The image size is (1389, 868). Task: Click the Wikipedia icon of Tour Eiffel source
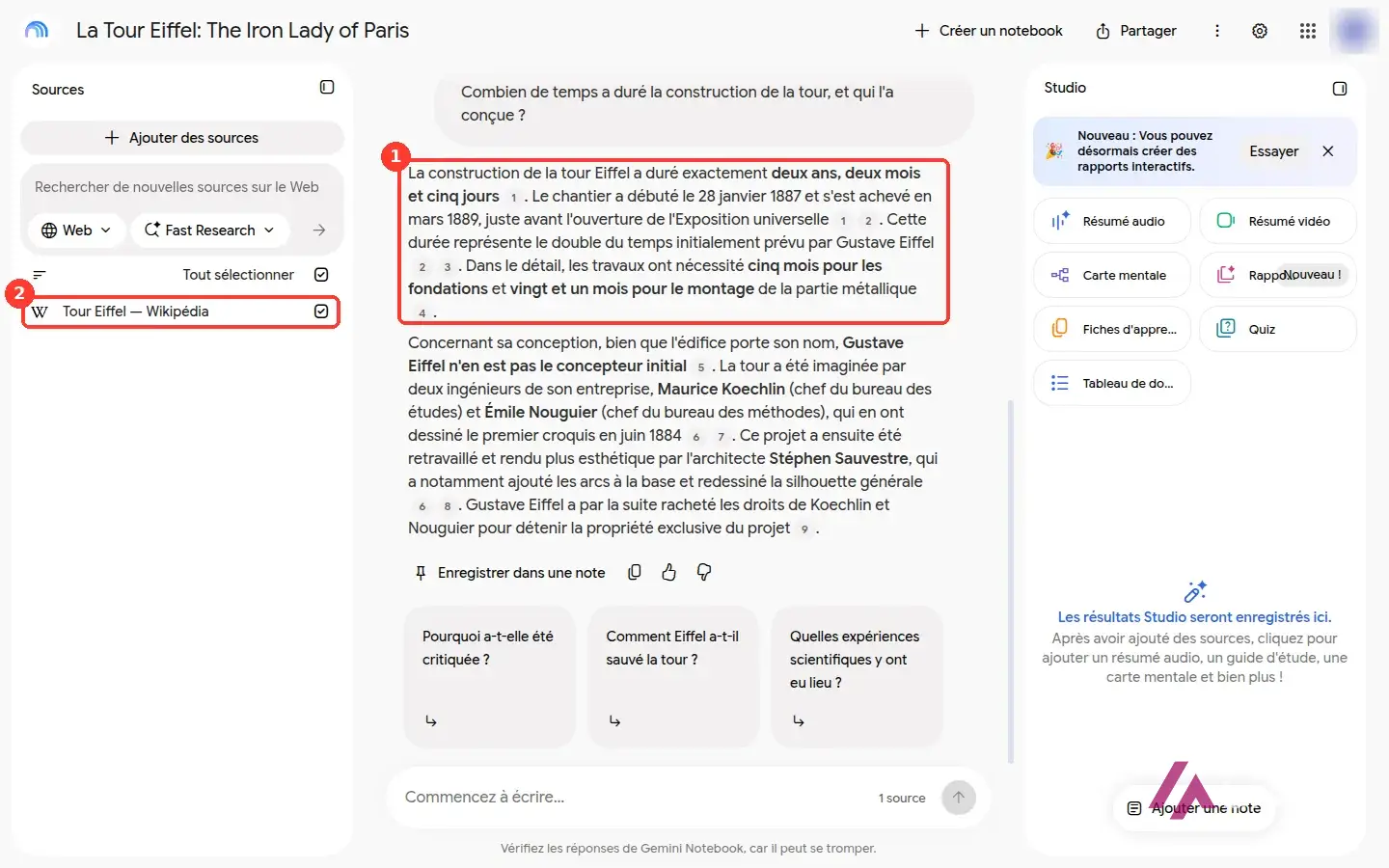pos(40,312)
